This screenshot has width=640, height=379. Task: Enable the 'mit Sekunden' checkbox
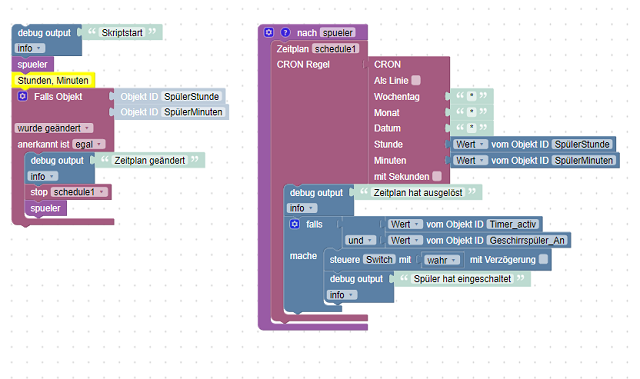(437, 176)
